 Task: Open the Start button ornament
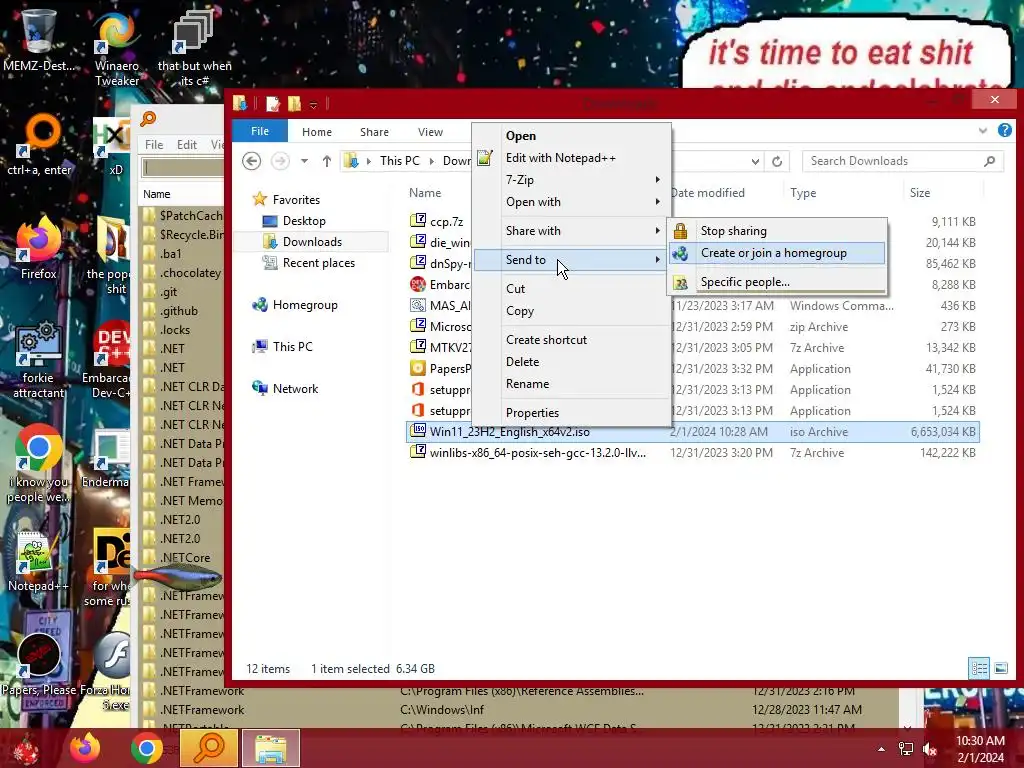tap(26, 749)
